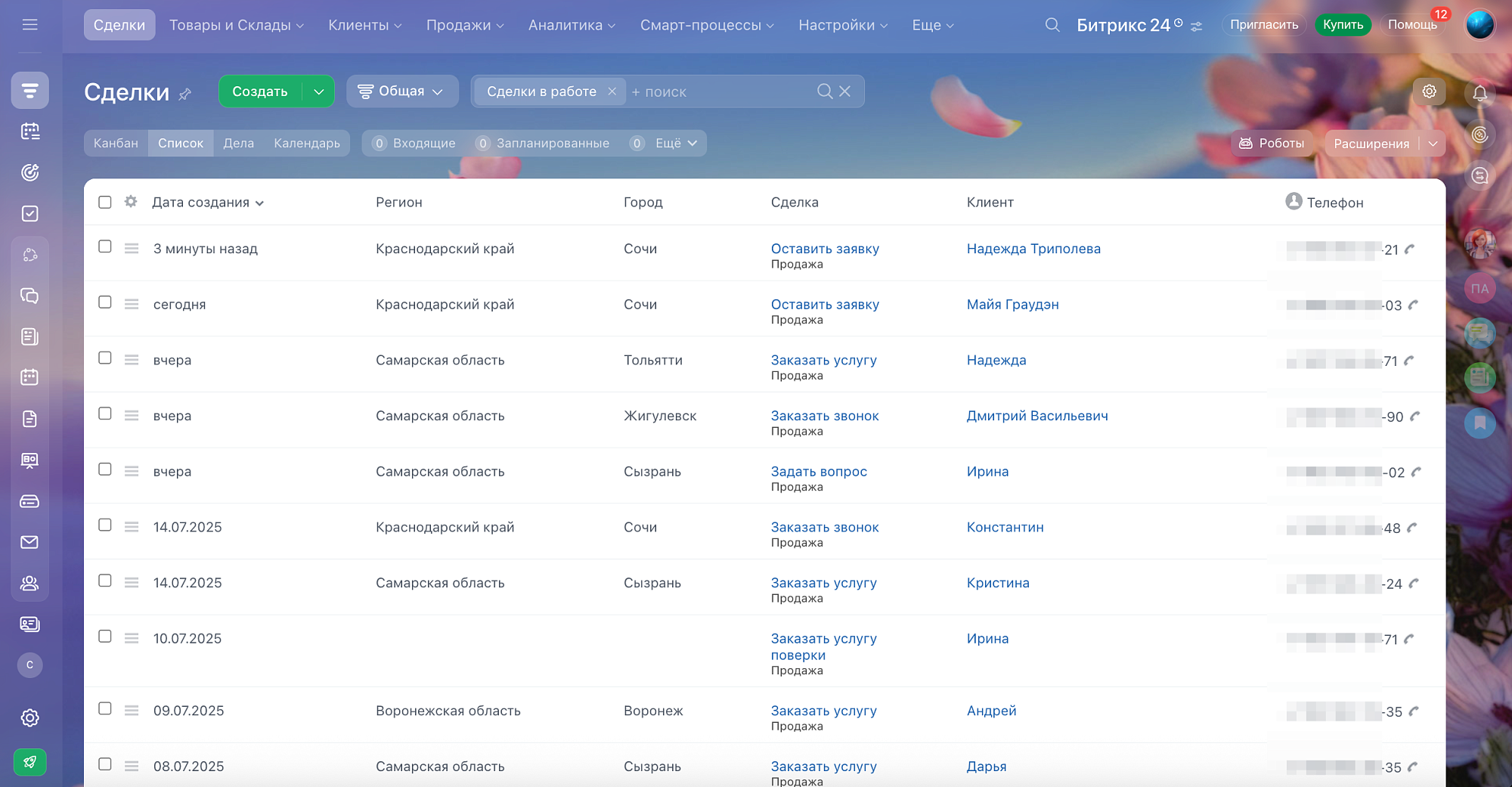Open the gear settings icon above the table

click(1429, 91)
